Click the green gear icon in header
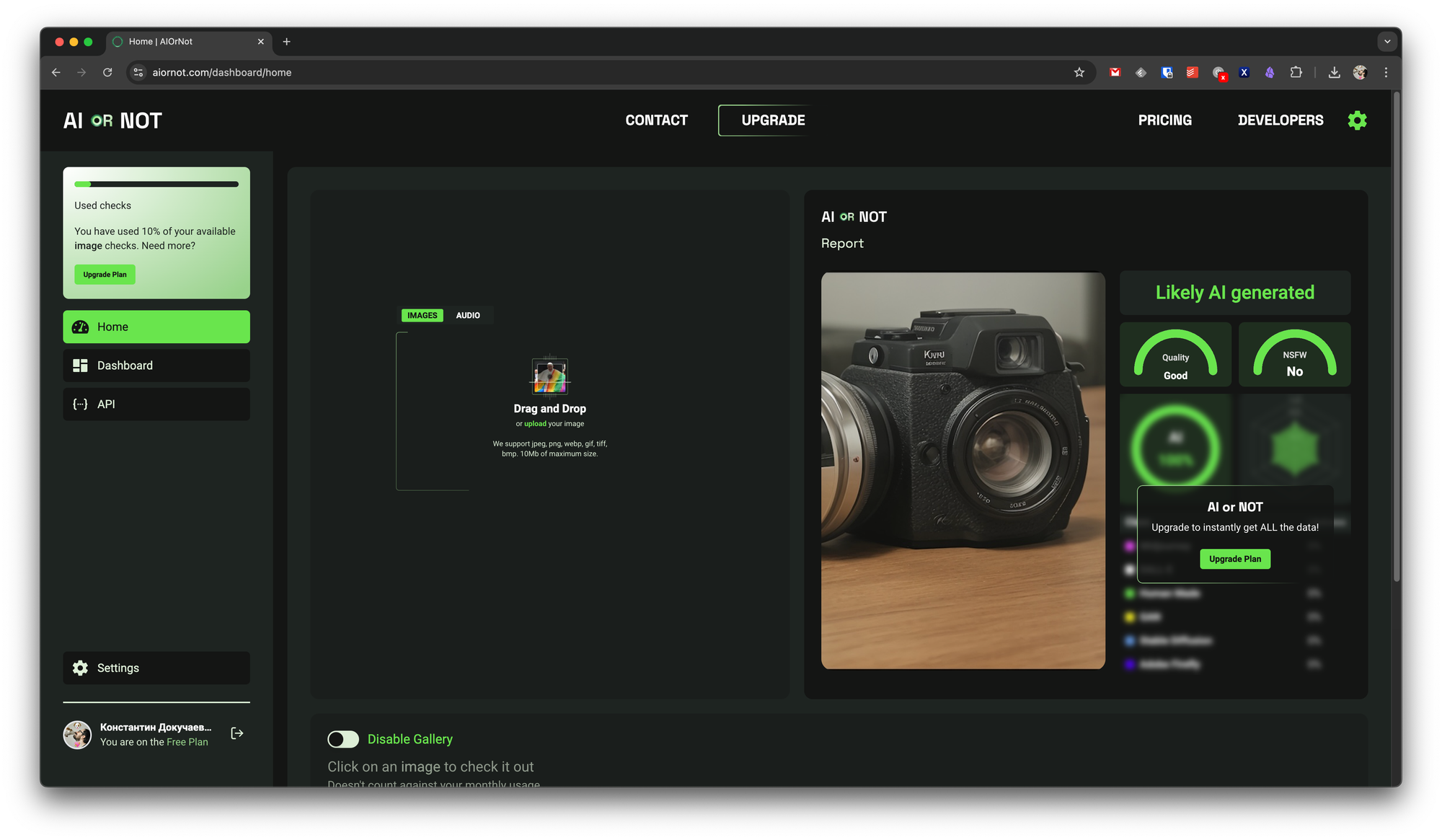Image resolution: width=1442 pixels, height=840 pixels. [1357, 120]
